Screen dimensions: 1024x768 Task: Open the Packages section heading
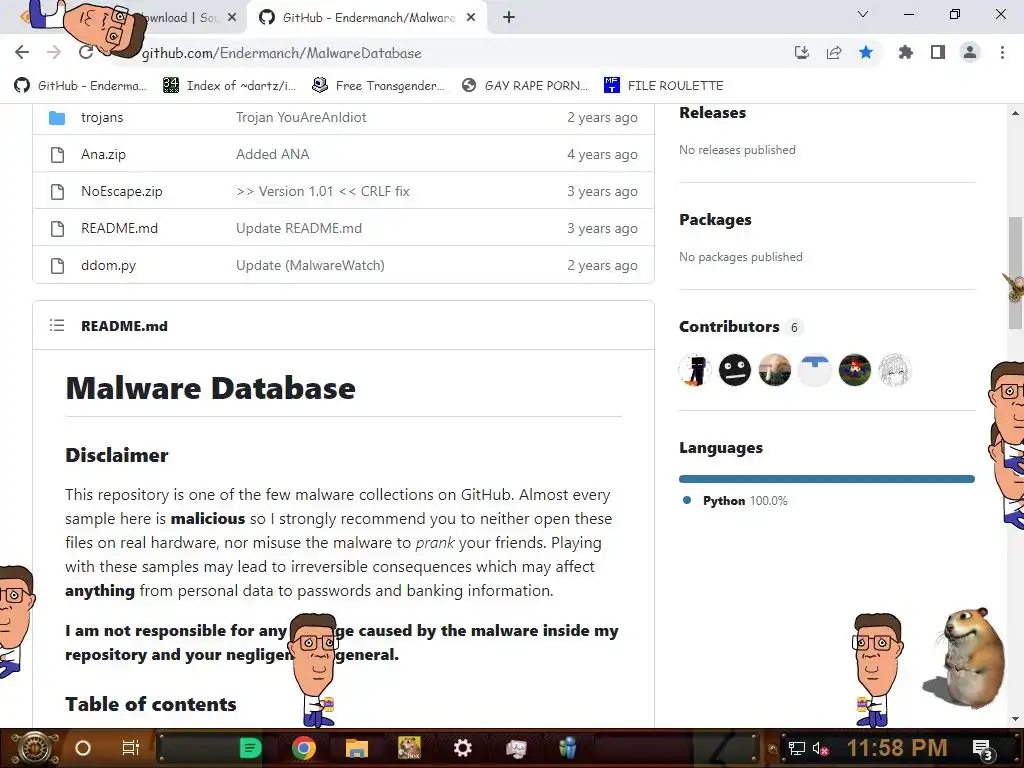click(715, 220)
